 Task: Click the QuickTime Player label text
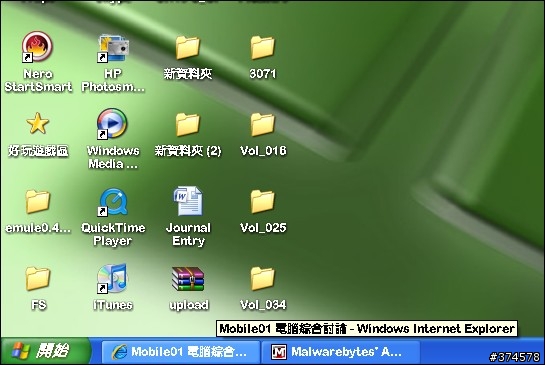113,234
